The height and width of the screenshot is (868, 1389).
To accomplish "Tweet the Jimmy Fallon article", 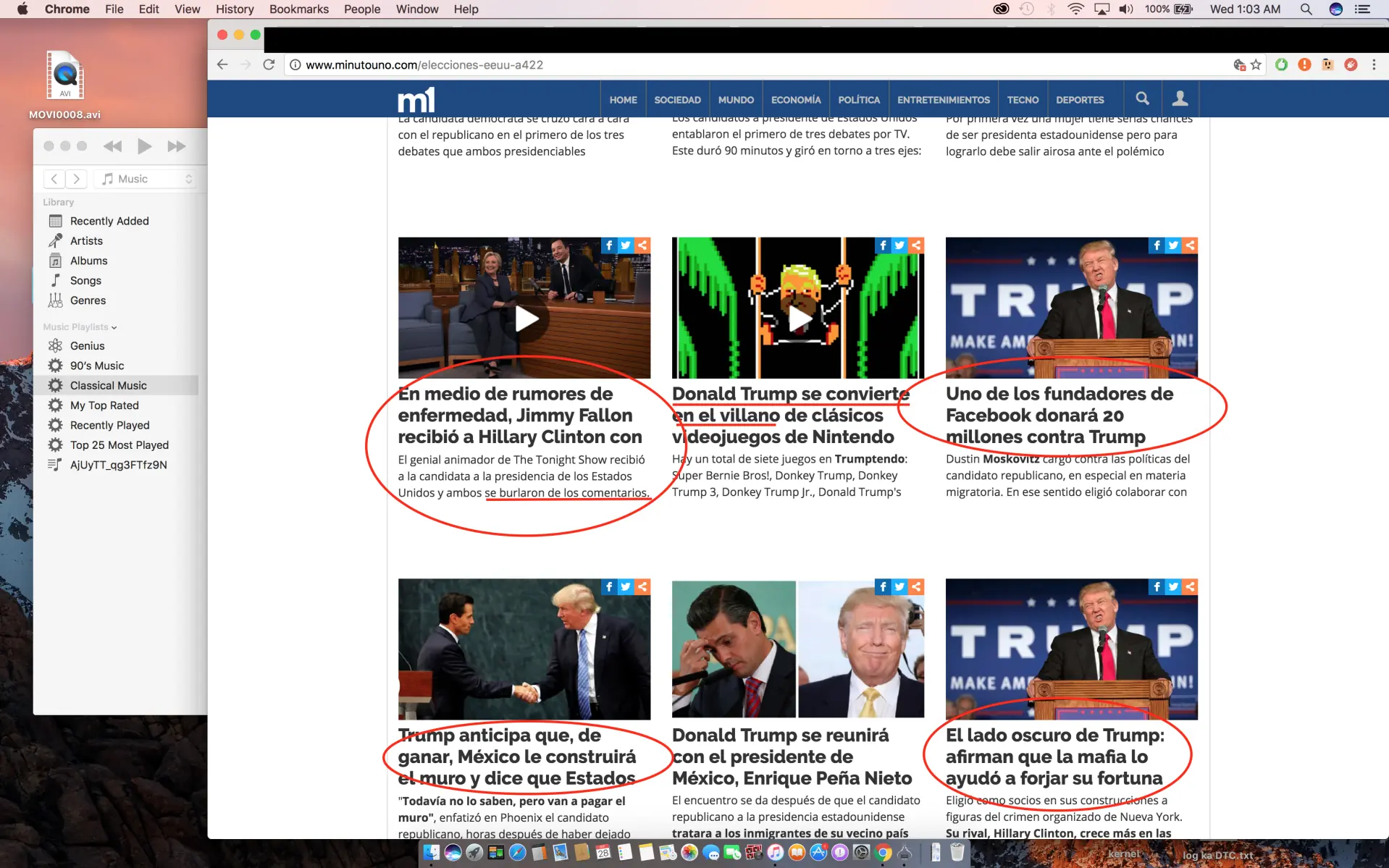I will coord(626,245).
